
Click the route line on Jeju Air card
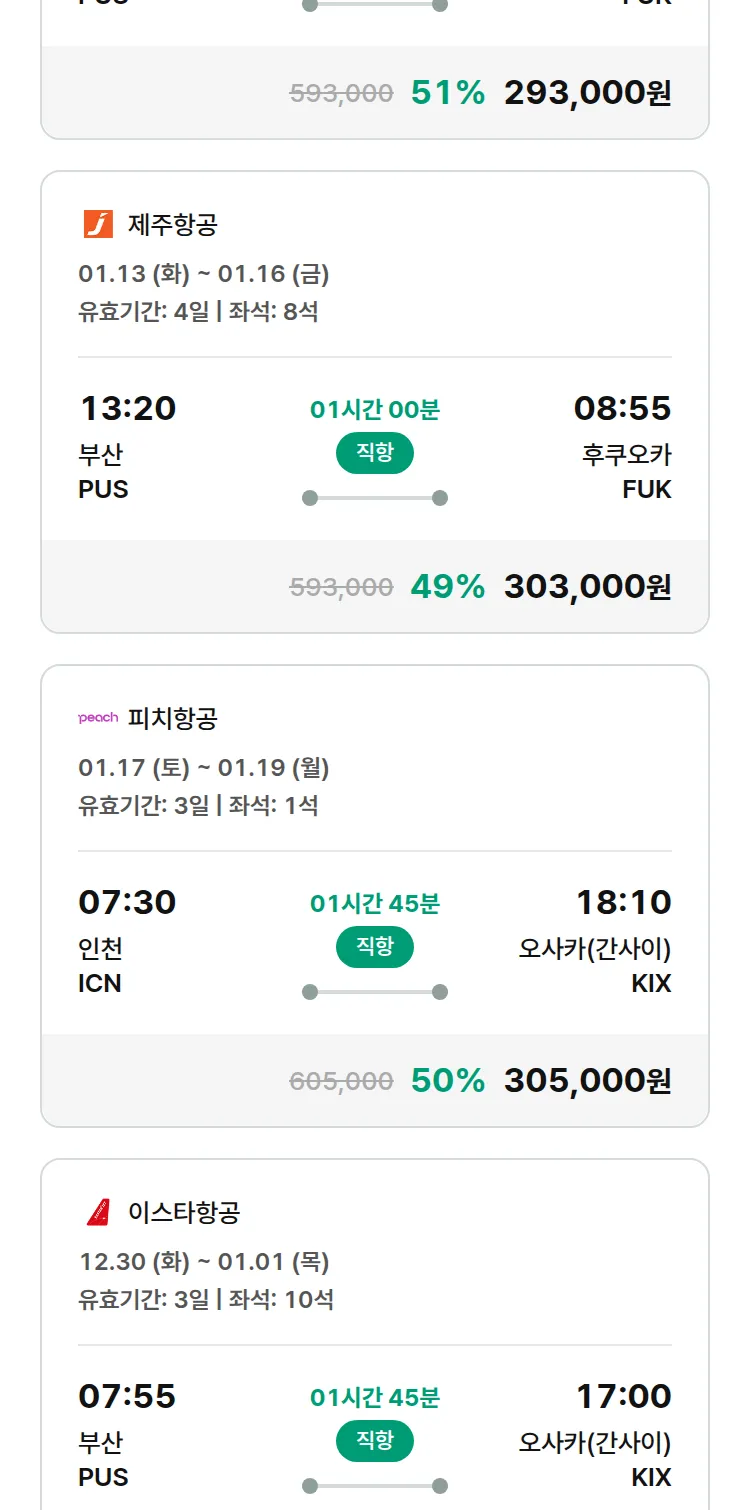pos(375,498)
